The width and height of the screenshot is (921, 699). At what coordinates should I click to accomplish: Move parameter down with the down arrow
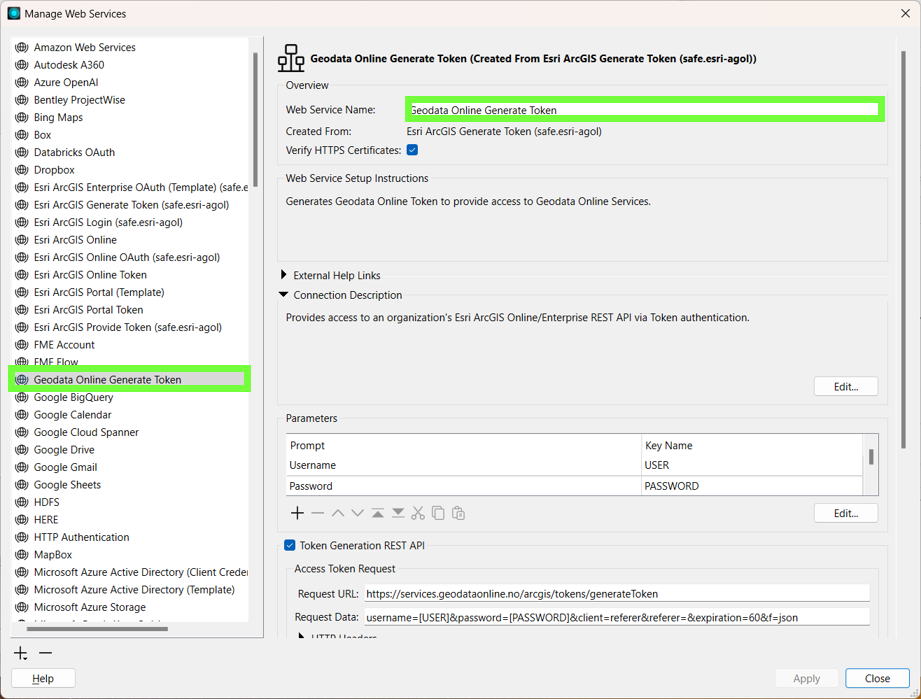pyautogui.click(x=358, y=513)
